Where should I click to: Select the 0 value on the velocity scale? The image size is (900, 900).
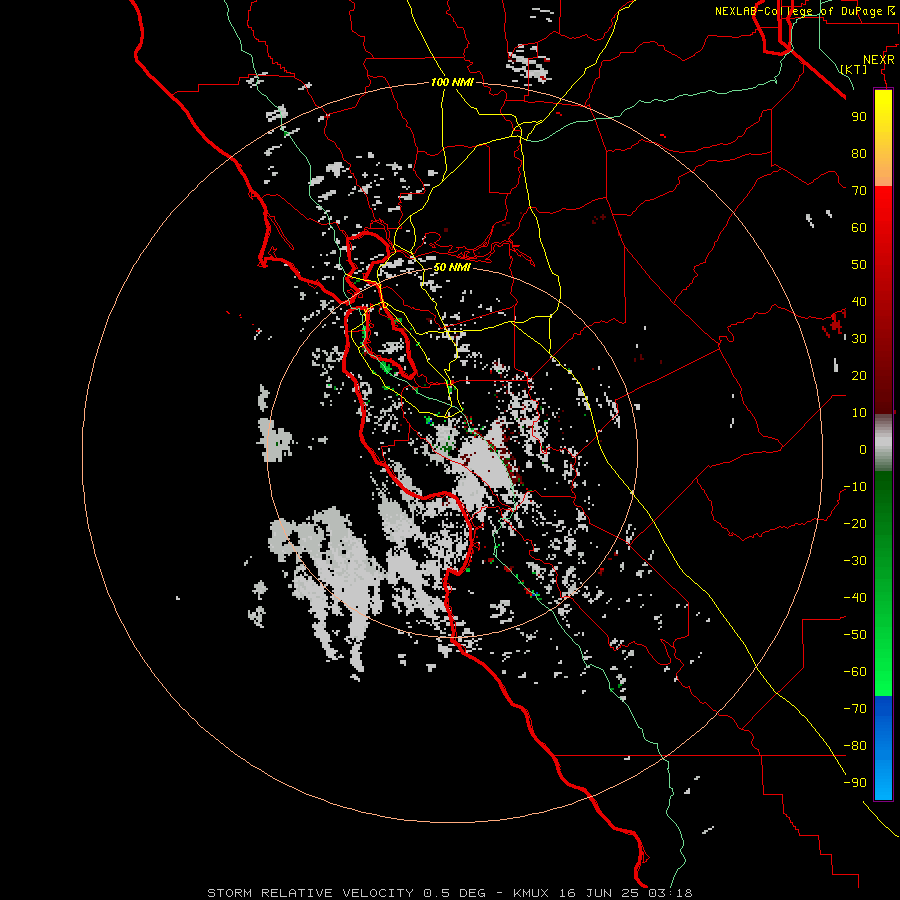point(863,449)
